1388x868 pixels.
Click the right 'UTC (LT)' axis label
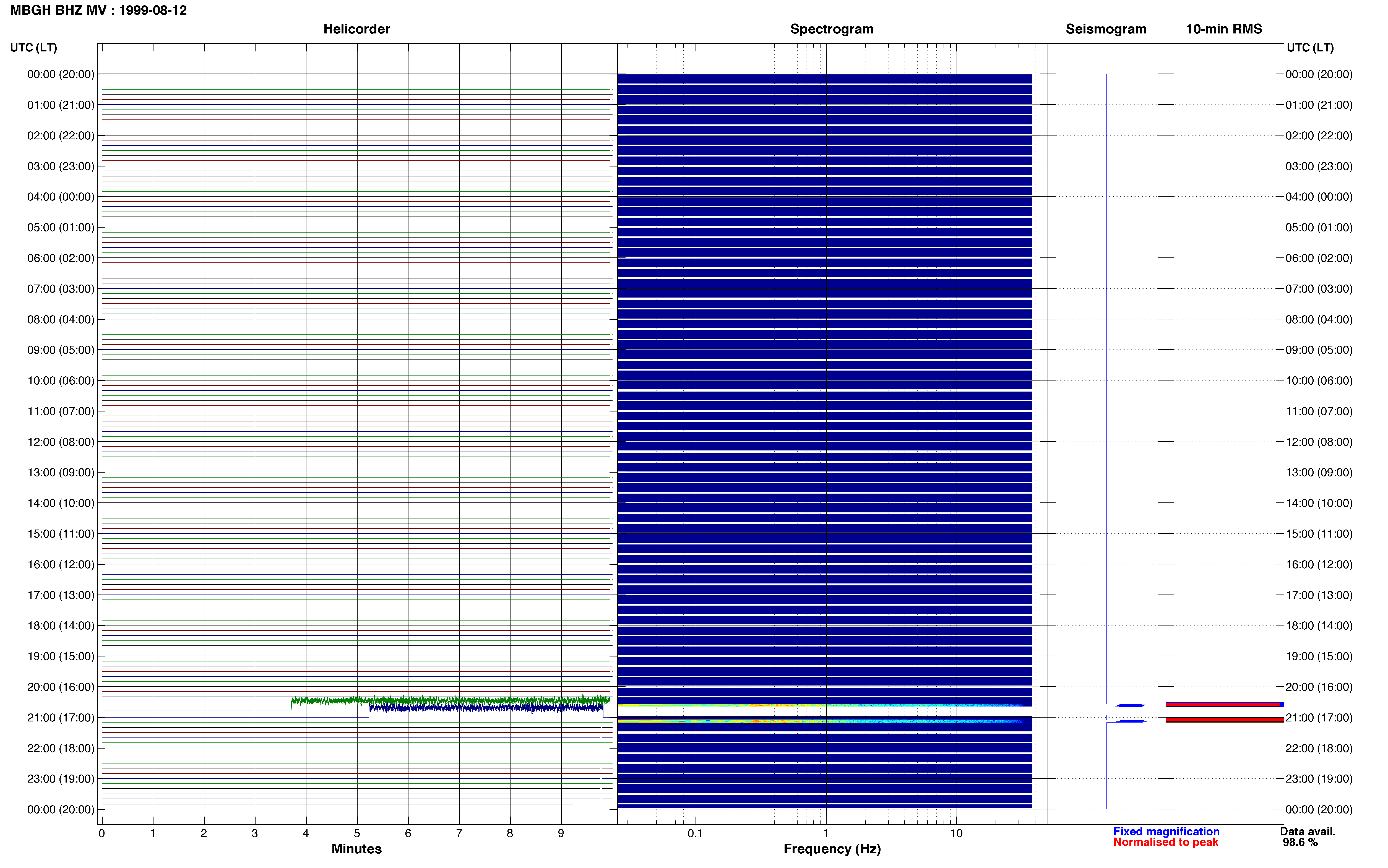click(1310, 48)
